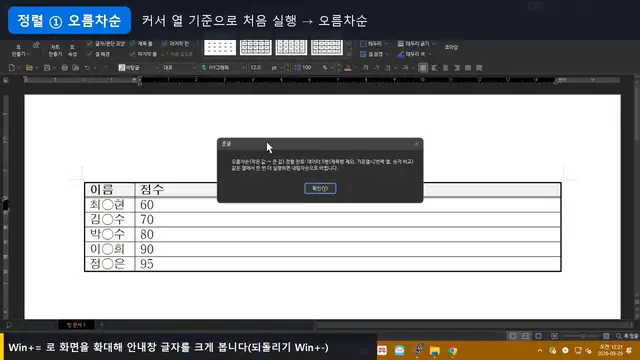This screenshot has width=640, height=360.
Task: Show hidden system tray icons
Action: click(540, 351)
